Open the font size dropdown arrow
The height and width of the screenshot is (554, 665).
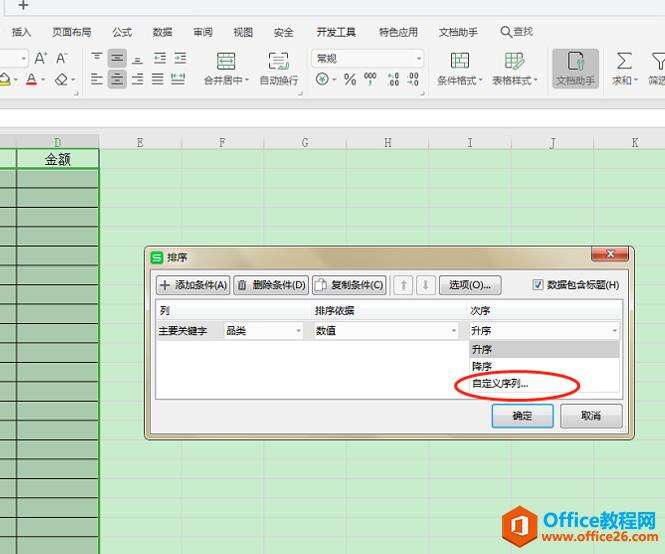pyautogui.click(x=23, y=59)
